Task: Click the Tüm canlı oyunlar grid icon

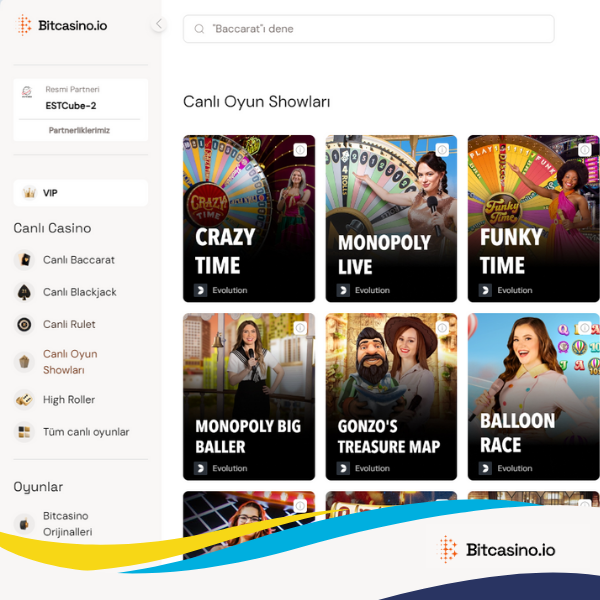Action: [x=24, y=432]
